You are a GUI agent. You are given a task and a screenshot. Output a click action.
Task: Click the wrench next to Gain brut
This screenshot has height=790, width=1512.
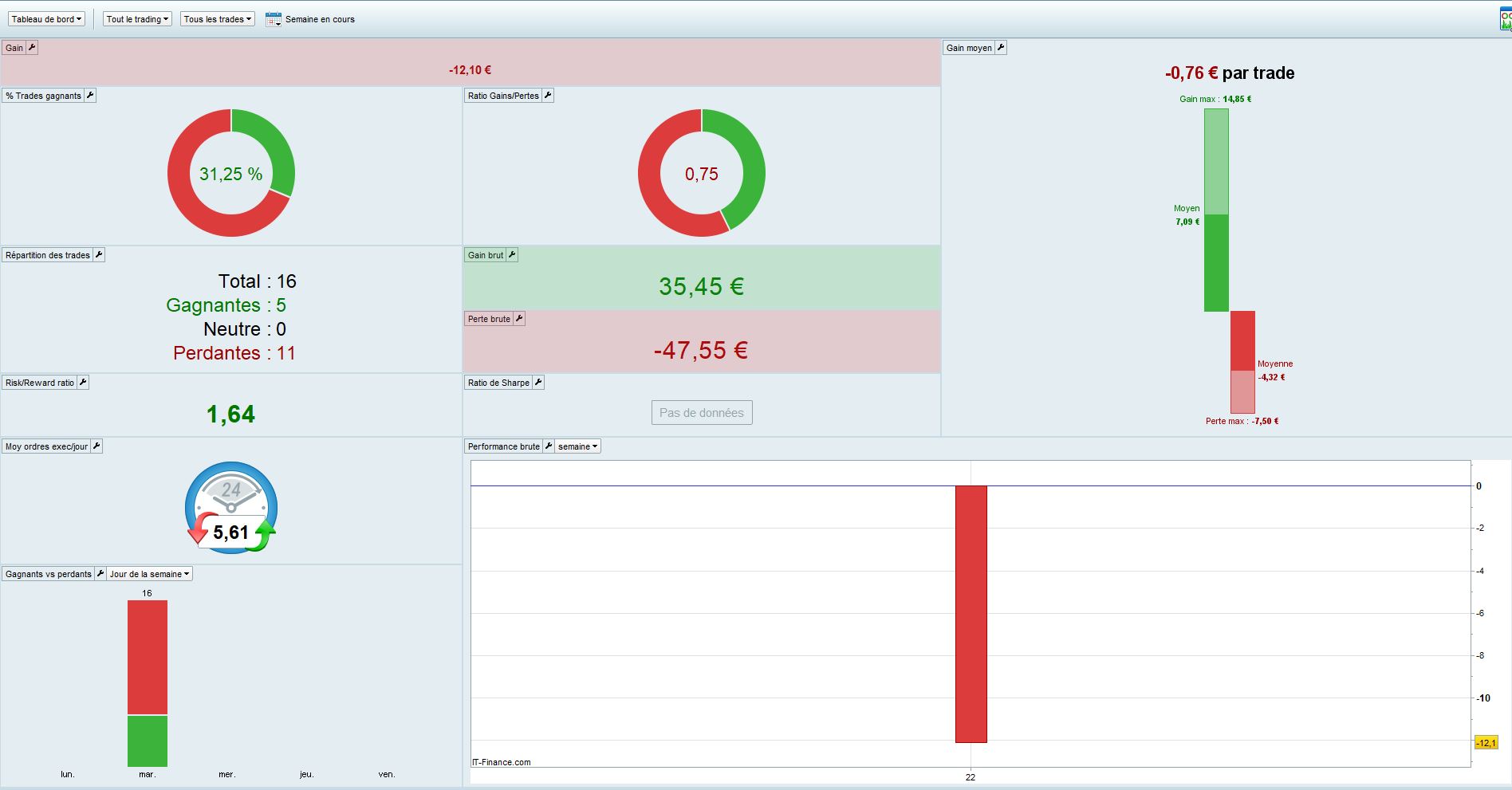pyautogui.click(x=512, y=255)
